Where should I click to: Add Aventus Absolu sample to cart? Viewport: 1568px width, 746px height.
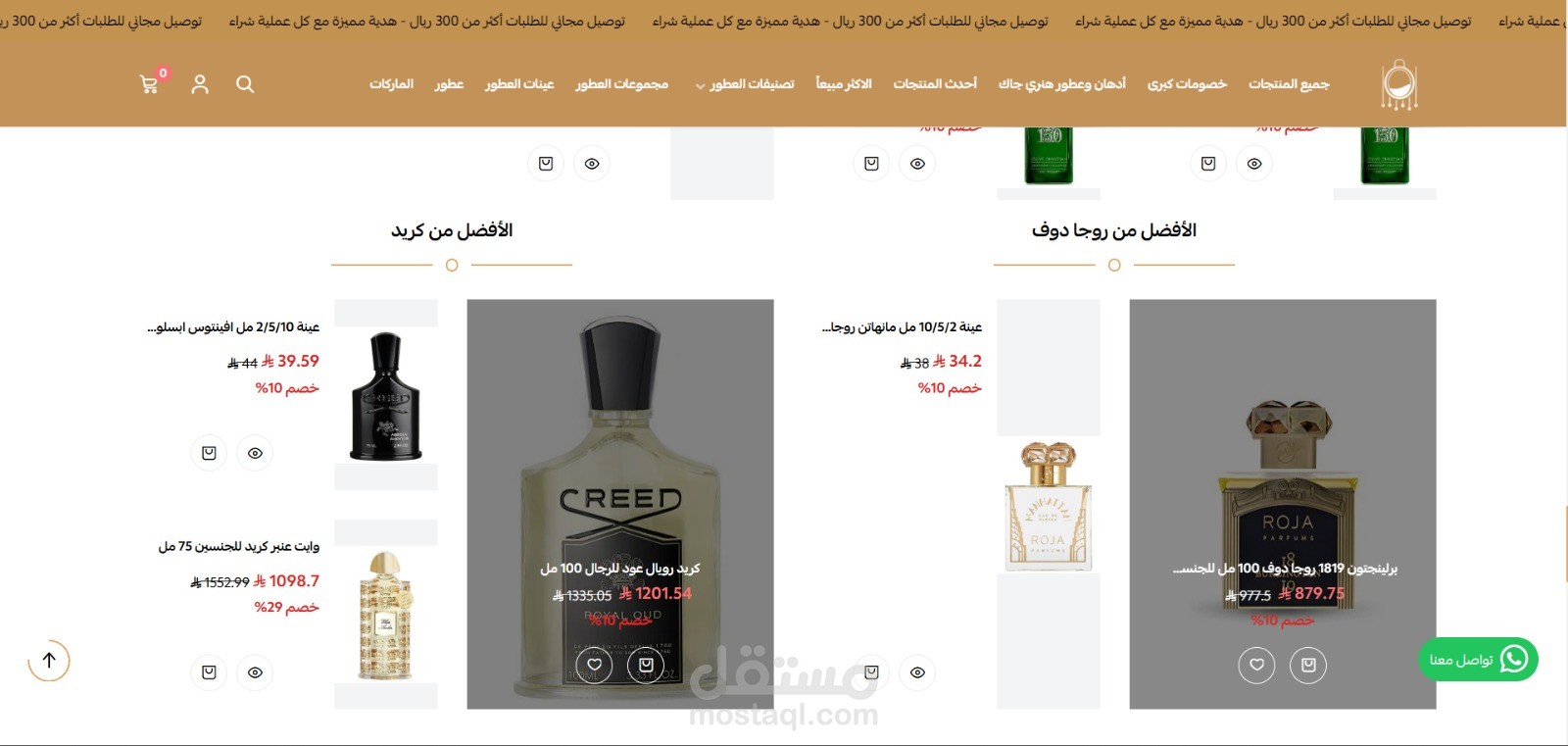[x=209, y=453]
